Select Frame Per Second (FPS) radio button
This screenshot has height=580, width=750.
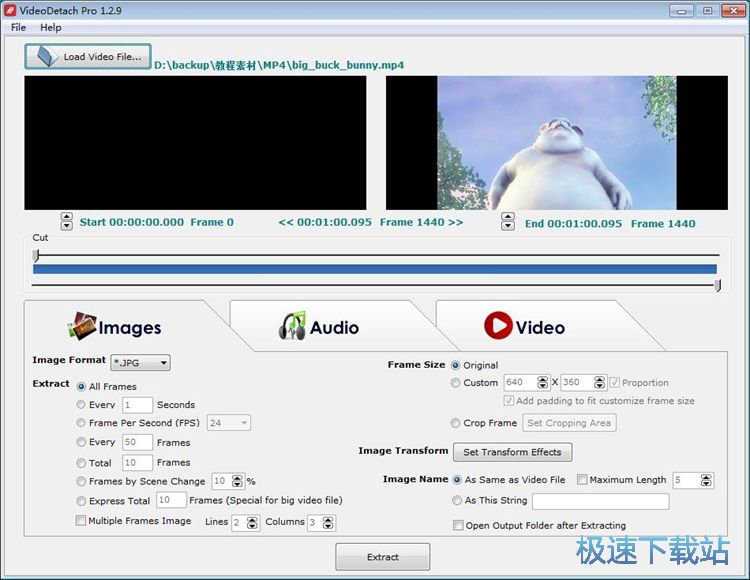tap(81, 423)
